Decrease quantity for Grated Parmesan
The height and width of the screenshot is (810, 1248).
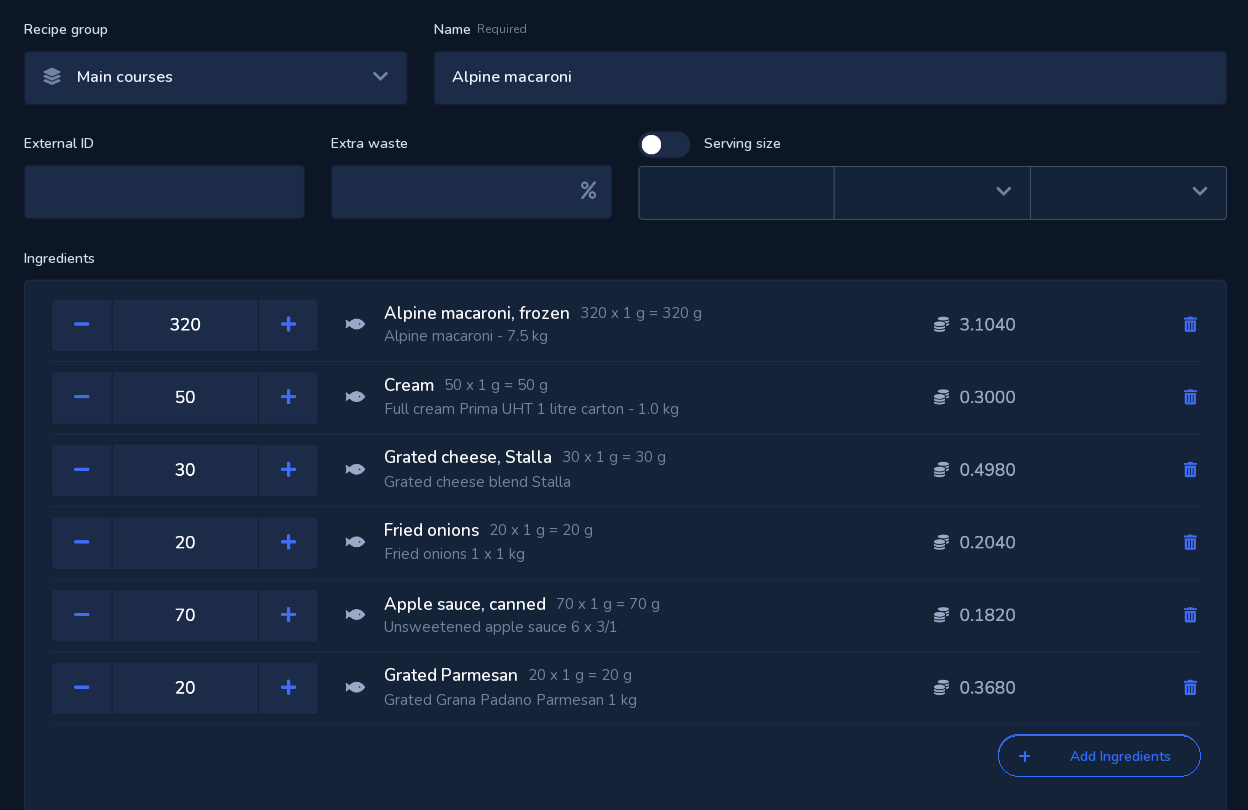(x=82, y=688)
